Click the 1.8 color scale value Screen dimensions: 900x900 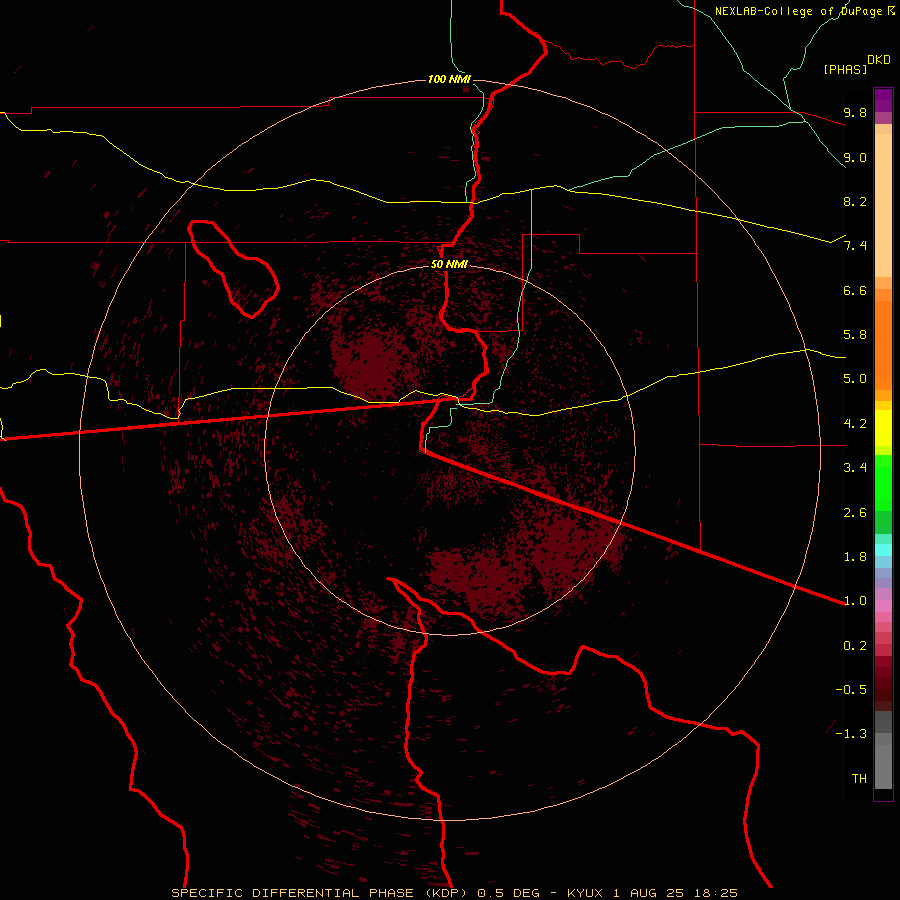(855, 557)
